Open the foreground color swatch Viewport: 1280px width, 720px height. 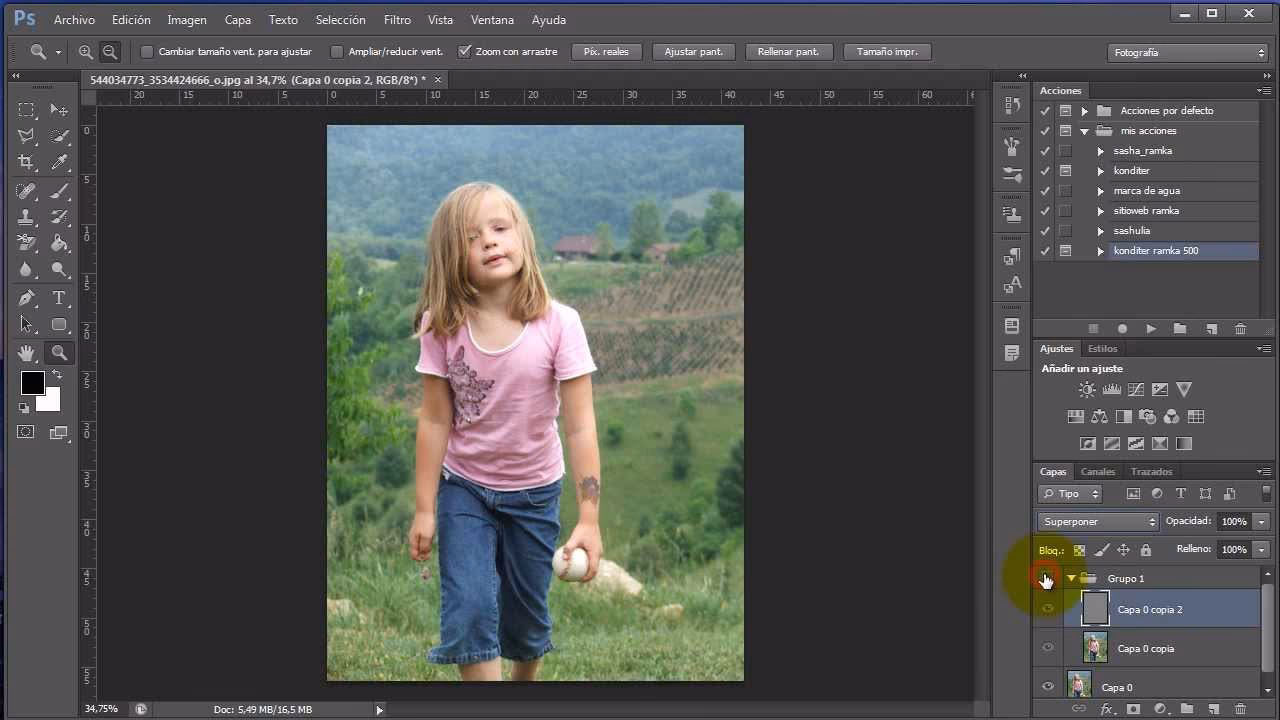click(33, 384)
